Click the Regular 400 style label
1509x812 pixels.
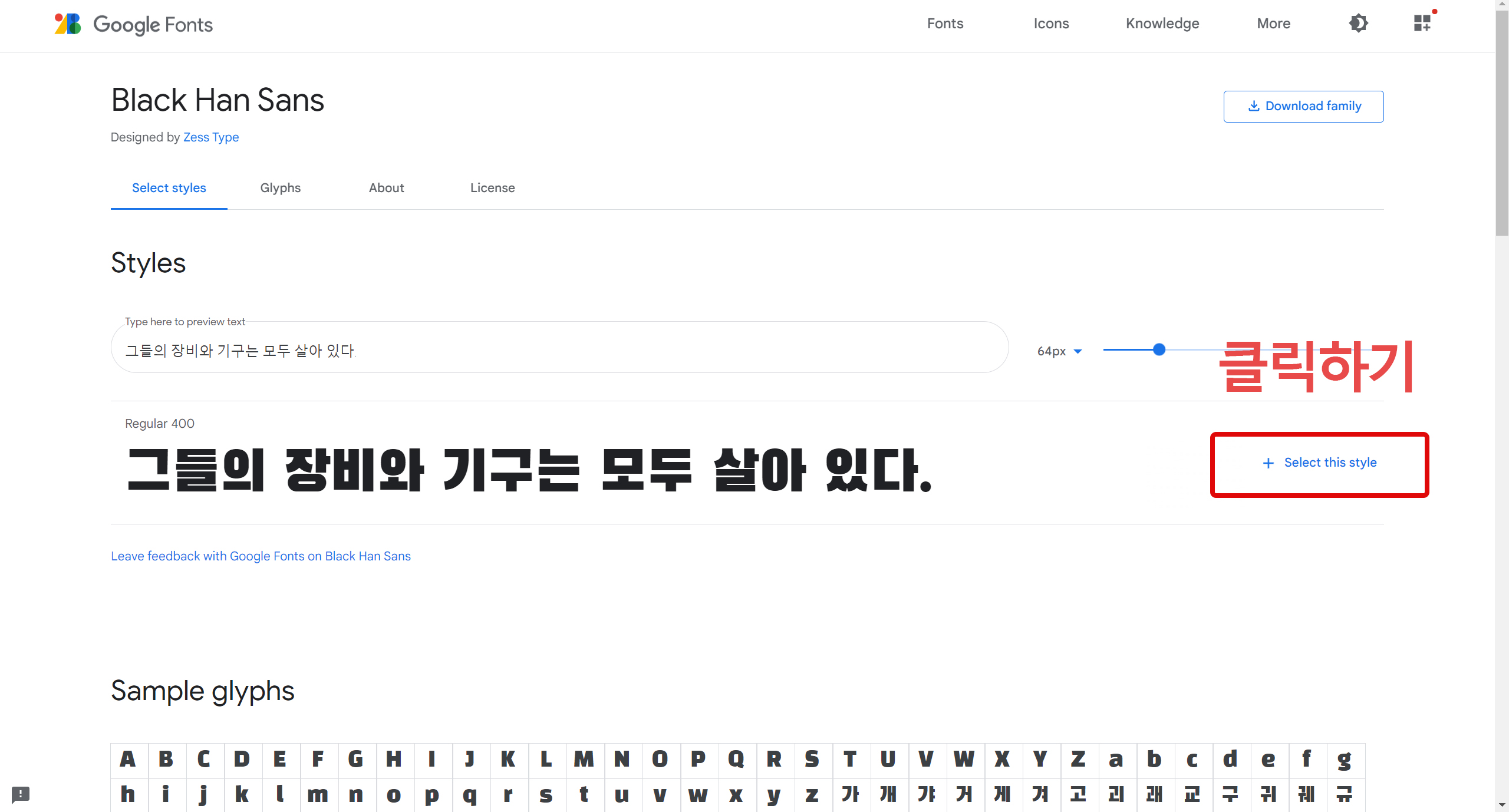pyautogui.click(x=160, y=424)
